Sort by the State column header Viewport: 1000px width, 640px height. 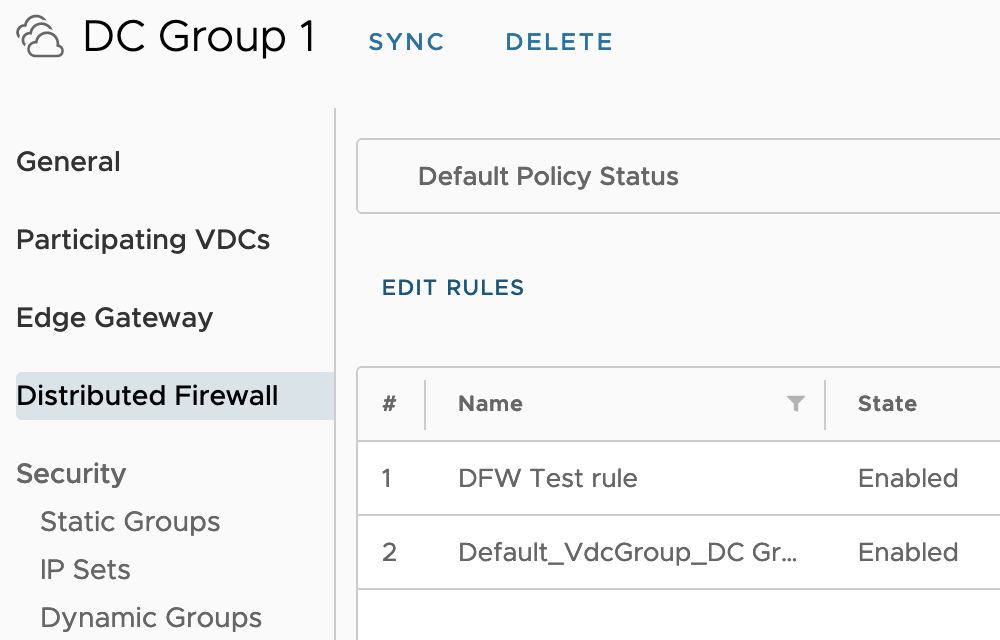point(887,404)
